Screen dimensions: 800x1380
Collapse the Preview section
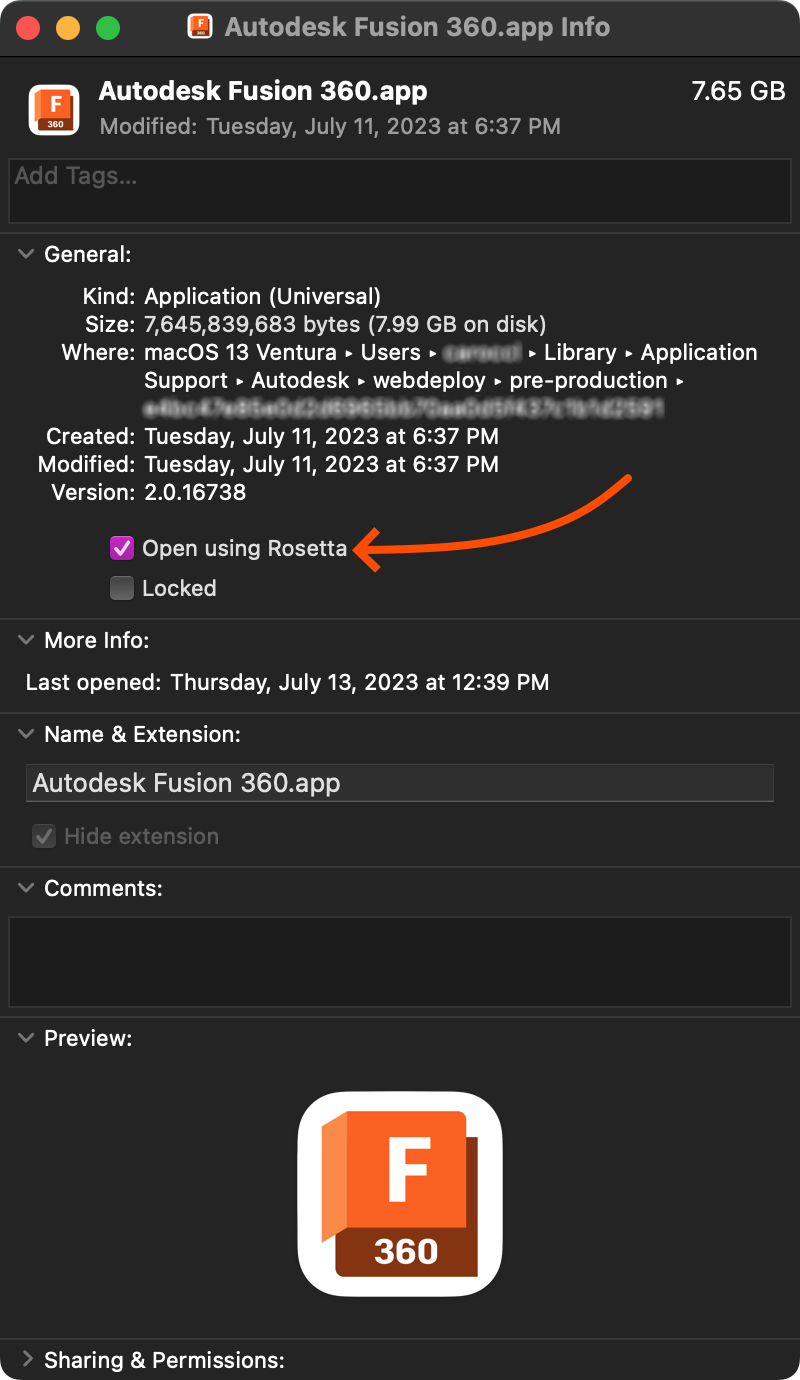pyautogui.click(x=25, y=1038)
